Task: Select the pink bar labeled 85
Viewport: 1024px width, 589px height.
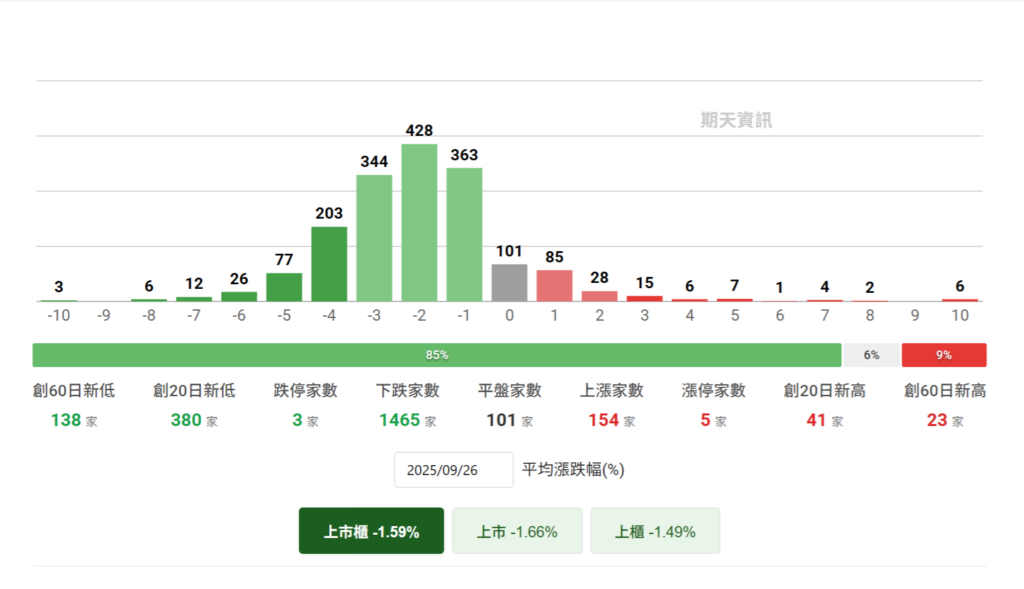Action: [554, 285]
